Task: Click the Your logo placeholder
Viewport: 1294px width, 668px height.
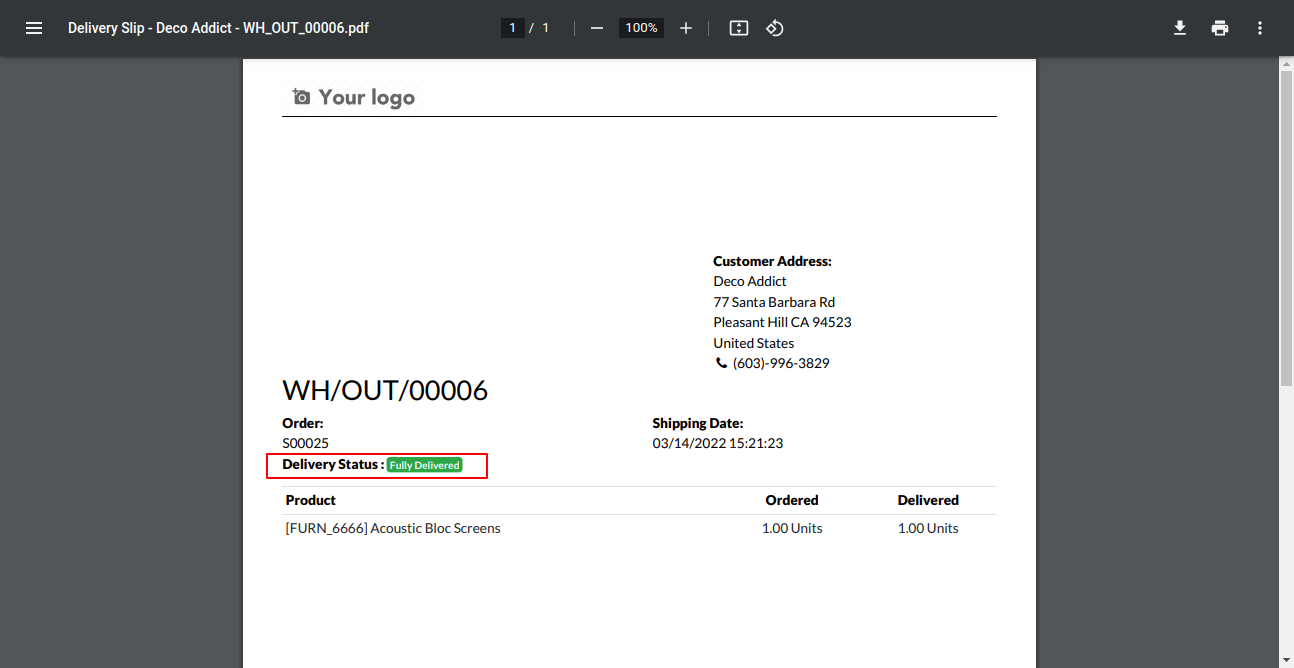Action: [354, 97]
